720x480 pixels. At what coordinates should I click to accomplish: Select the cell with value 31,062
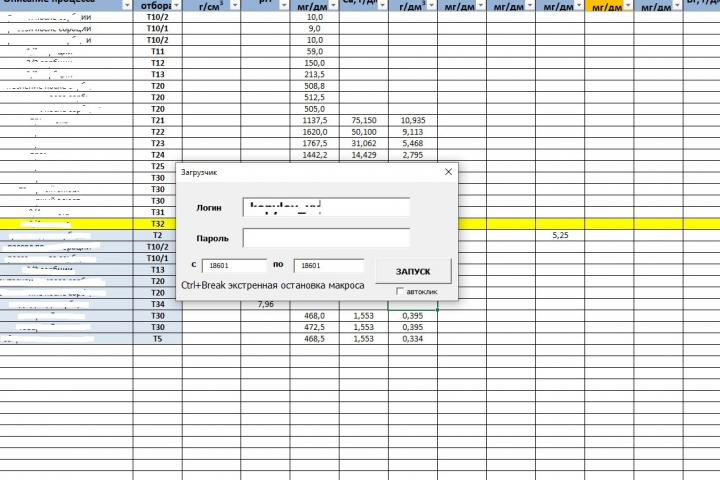(364, 143)
